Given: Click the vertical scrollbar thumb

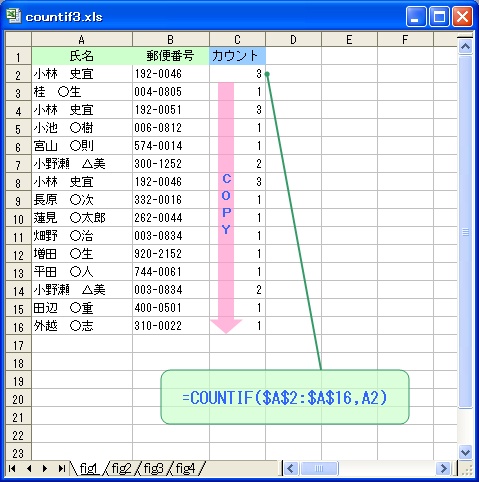Looking at the screenshot, I should 465,232.
